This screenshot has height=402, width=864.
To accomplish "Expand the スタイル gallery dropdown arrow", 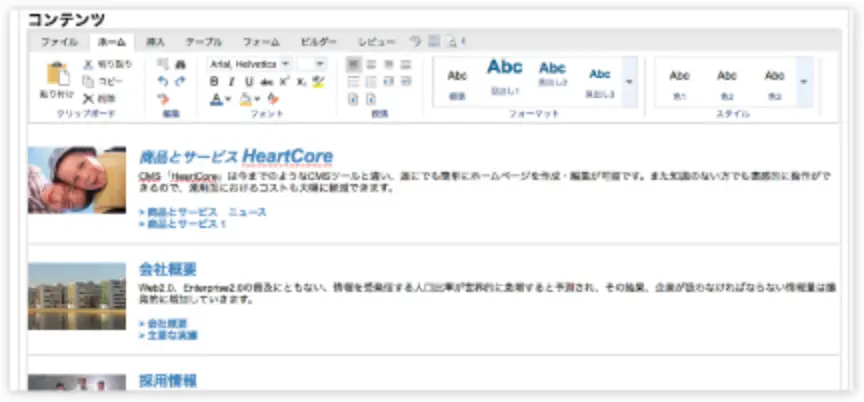I will pos(805,81).
